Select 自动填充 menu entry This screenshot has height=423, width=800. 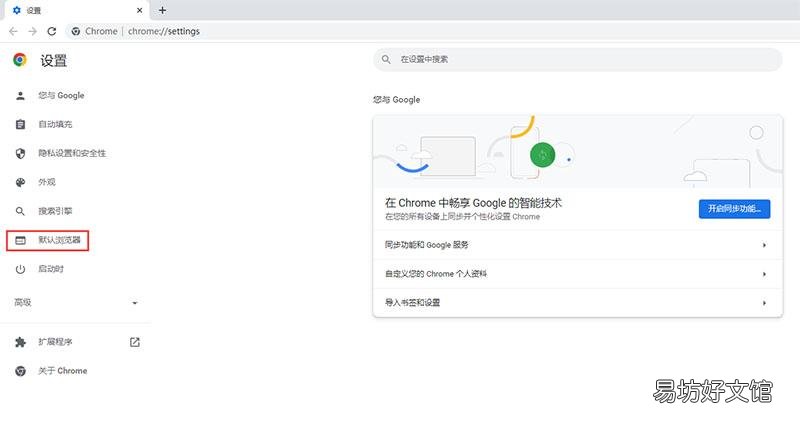(x=55, y=124)
